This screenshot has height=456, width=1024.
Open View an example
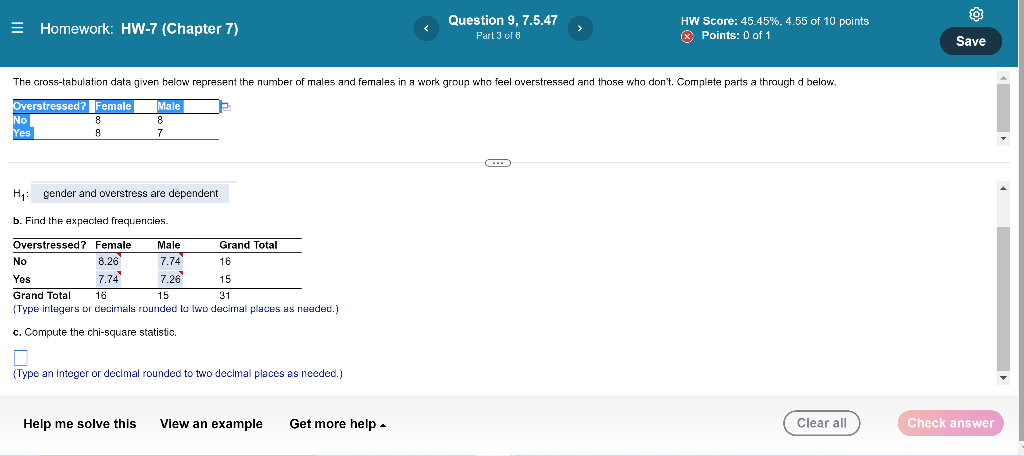pyautogui.click(x=211, y=424)
